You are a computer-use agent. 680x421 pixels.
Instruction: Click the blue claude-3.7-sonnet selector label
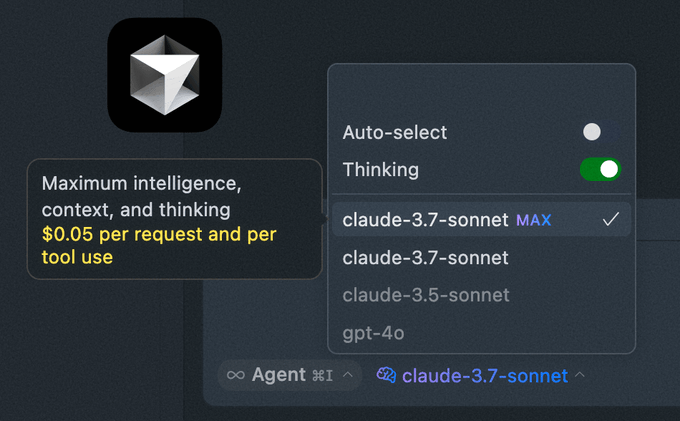coord(485,376)
